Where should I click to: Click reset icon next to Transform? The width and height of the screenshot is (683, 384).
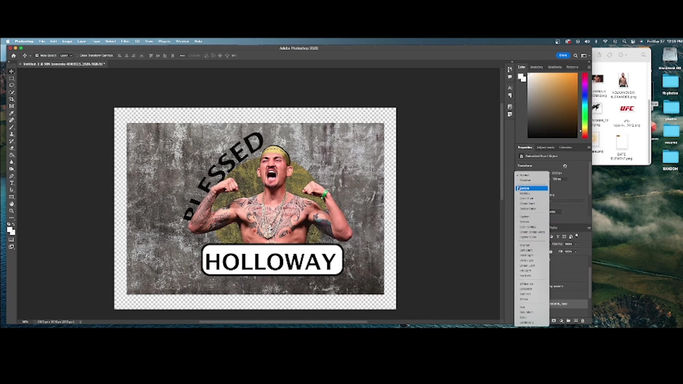click(565, 166)
